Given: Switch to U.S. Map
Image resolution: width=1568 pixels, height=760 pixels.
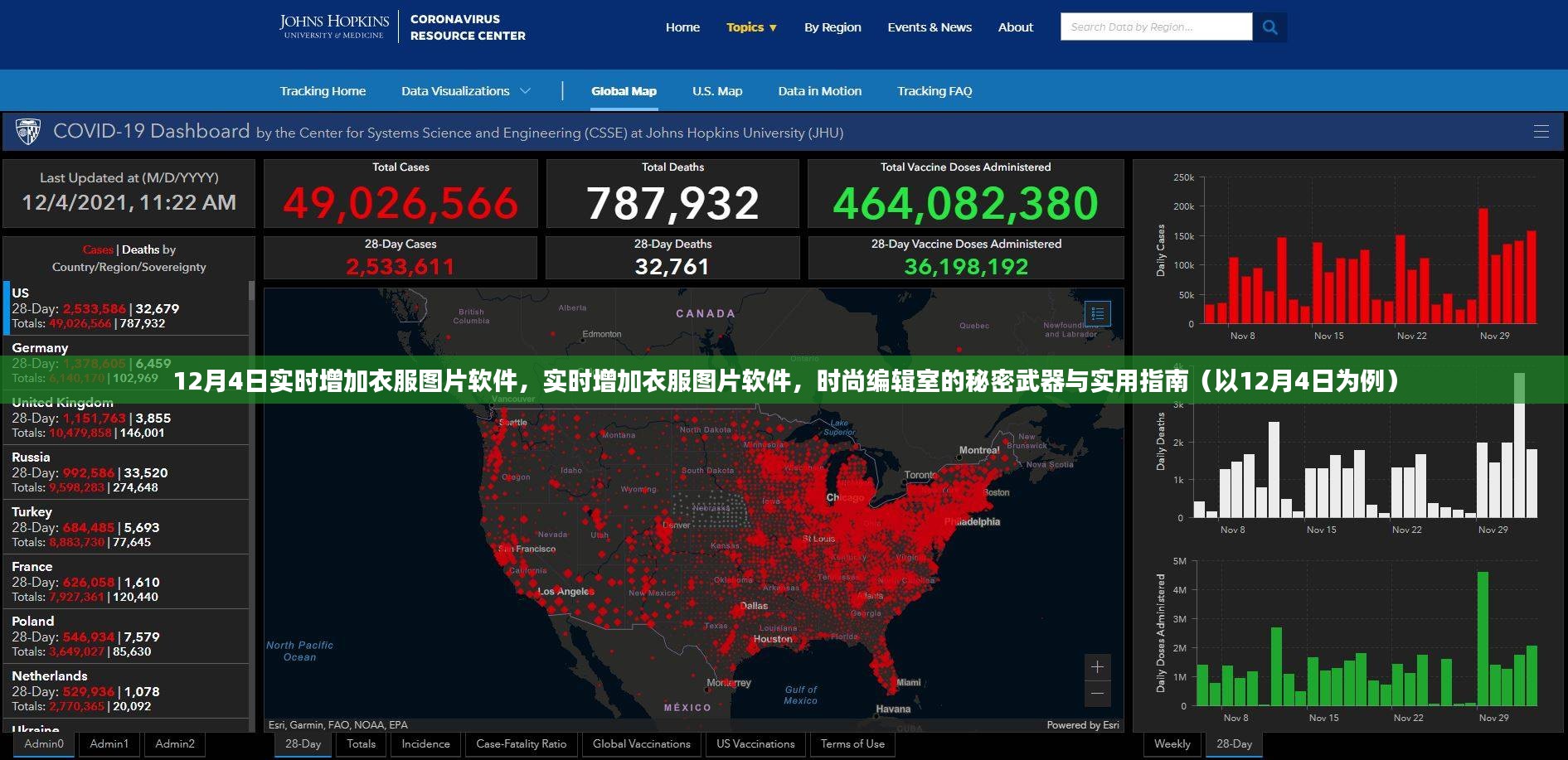Looking at the screenshot, I should click(x=717, y=91).
